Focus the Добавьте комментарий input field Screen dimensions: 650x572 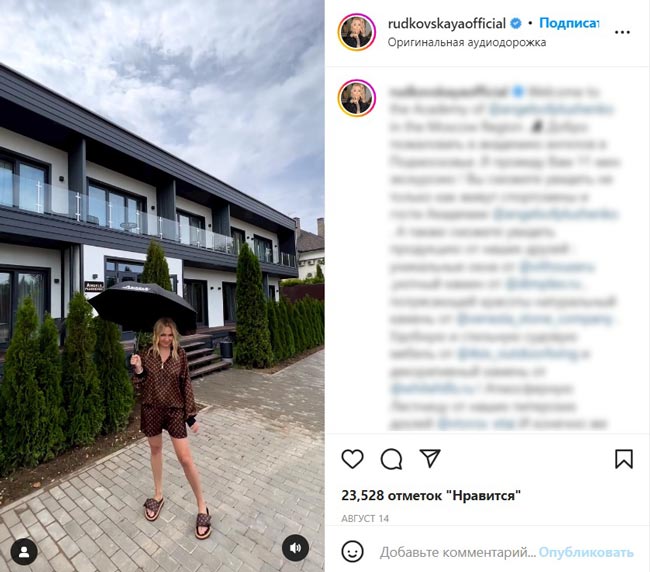[x=458, y=552]
